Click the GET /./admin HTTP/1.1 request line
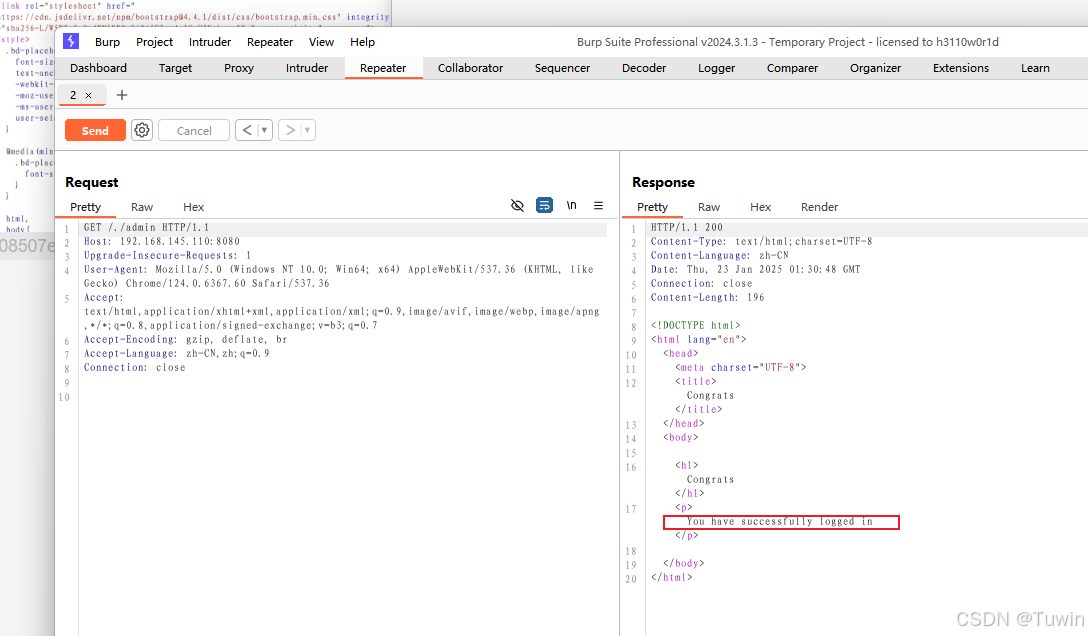Image resolution: width=1088 pixels, height=636 pixels. coord(146,227)
